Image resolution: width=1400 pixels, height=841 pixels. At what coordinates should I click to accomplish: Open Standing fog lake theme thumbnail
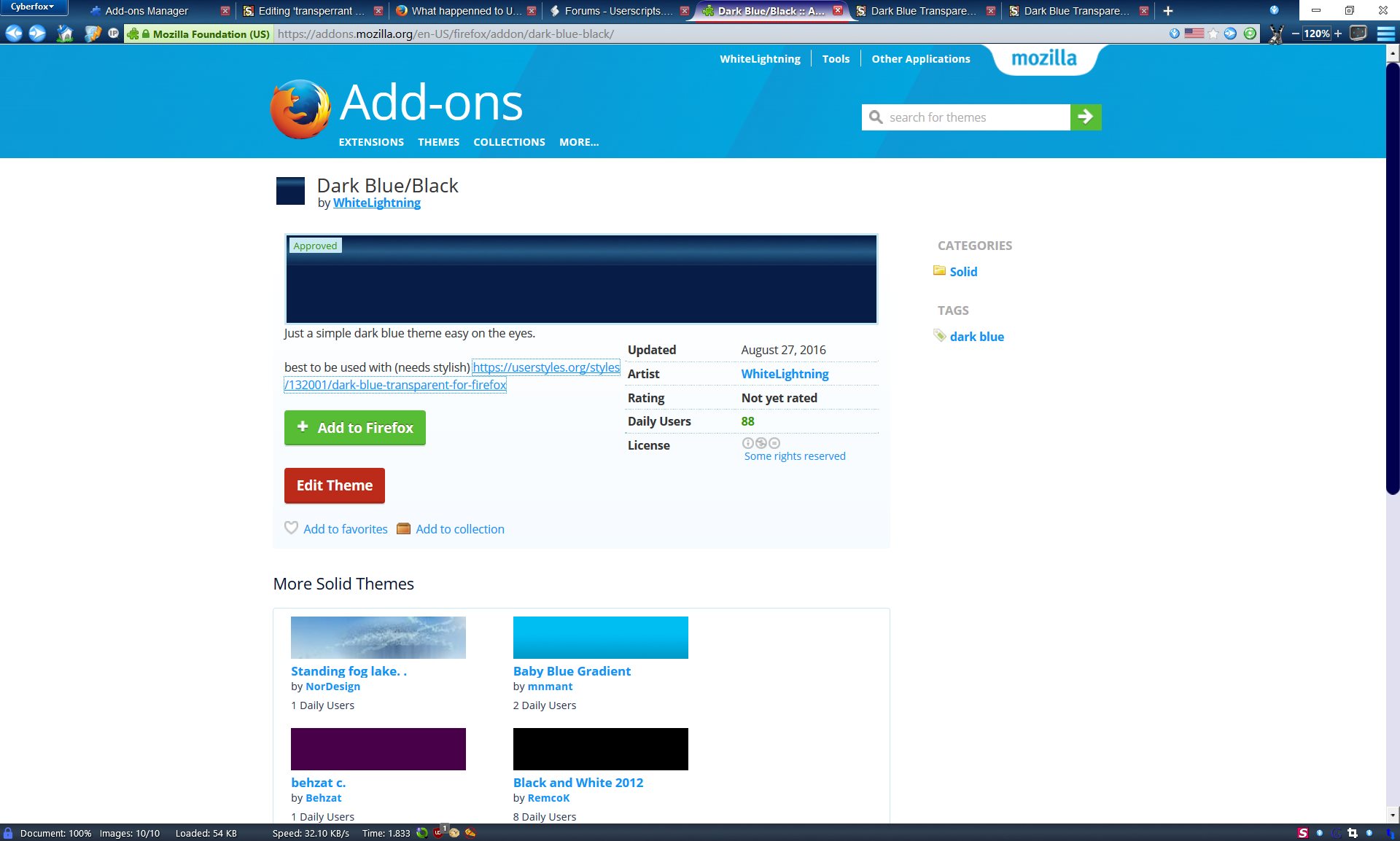378,638
